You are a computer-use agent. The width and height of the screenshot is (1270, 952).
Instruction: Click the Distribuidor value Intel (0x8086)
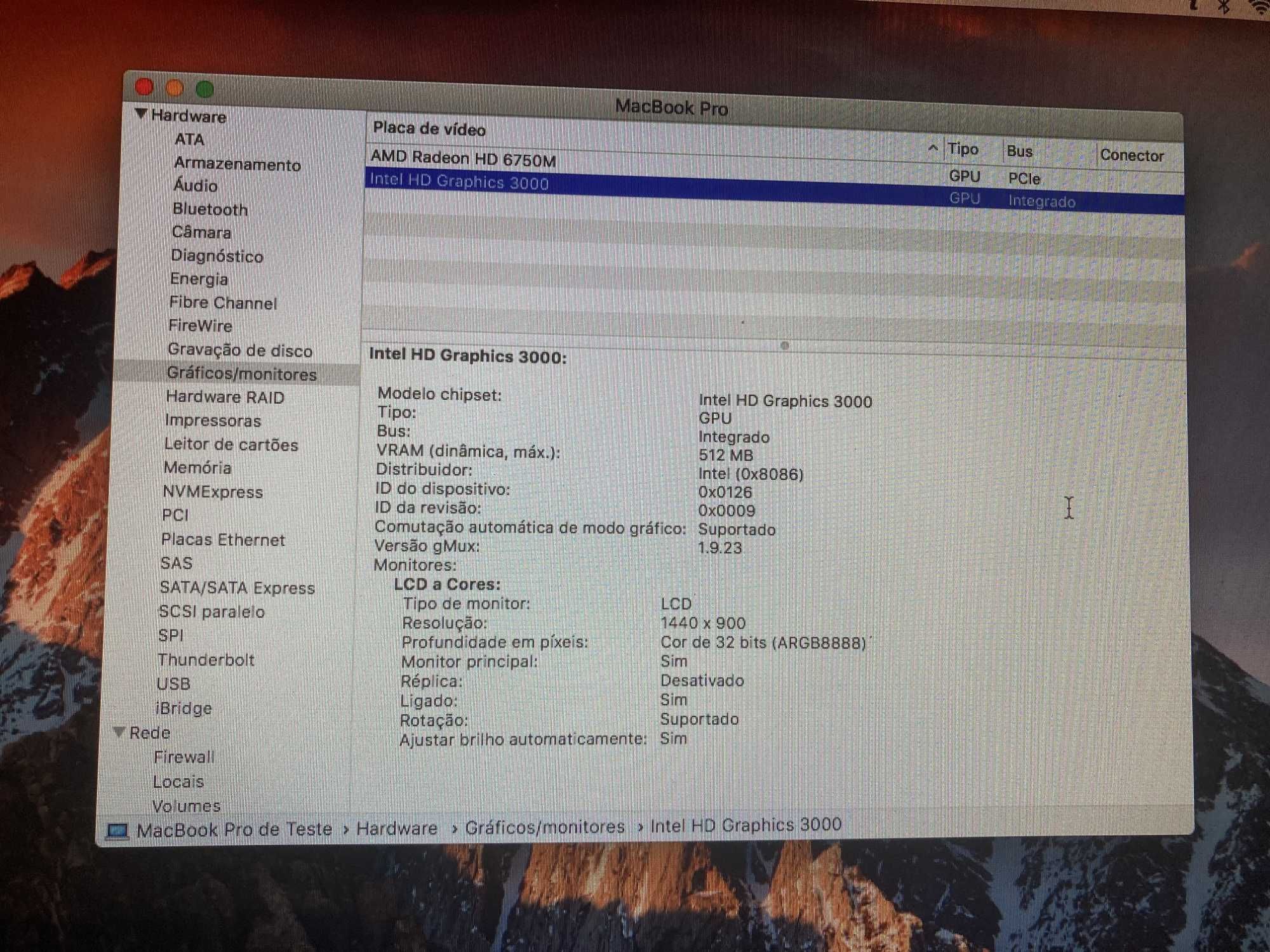(x=751, y=474)
